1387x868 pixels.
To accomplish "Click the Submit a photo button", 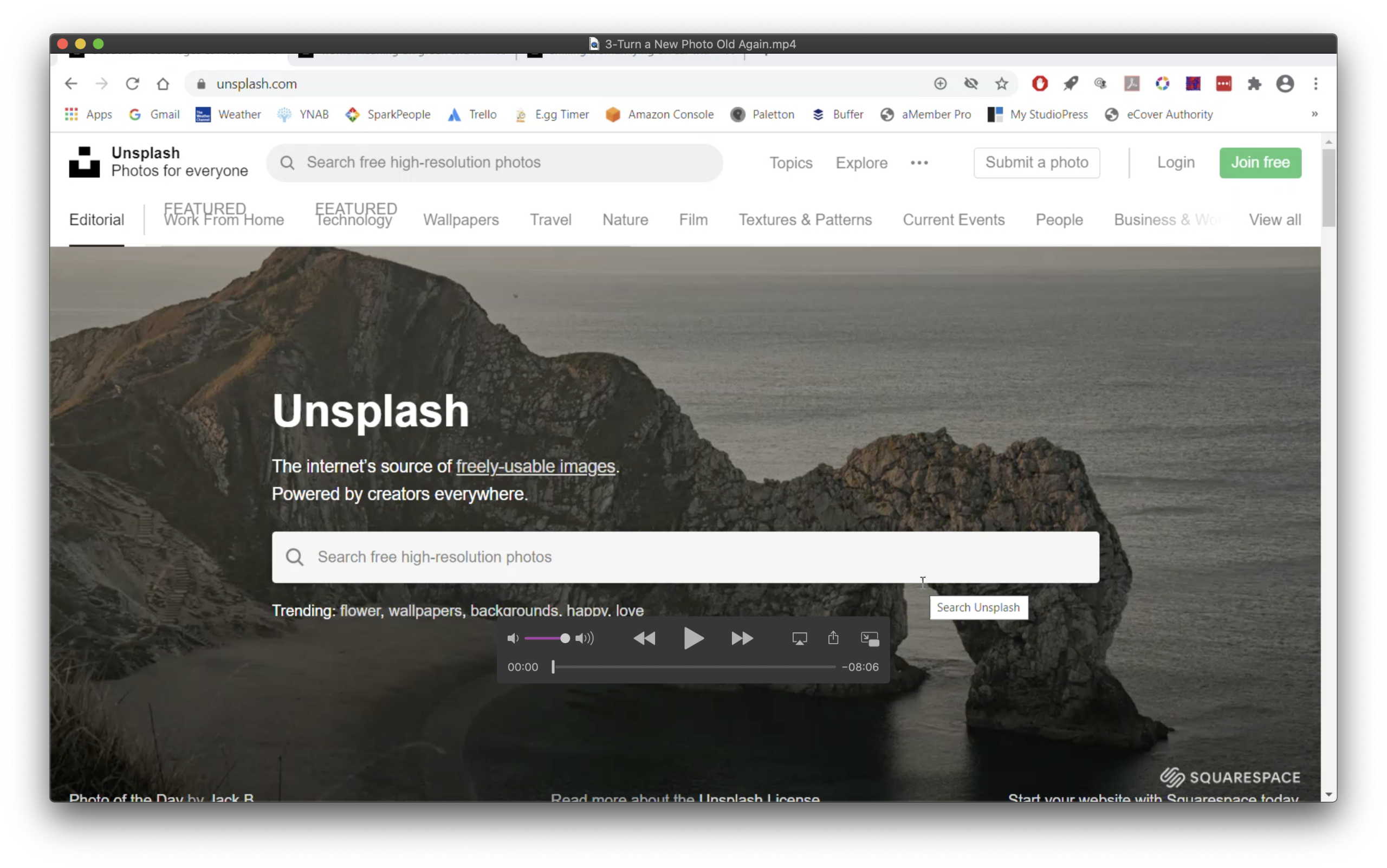I will point(1036,163).
